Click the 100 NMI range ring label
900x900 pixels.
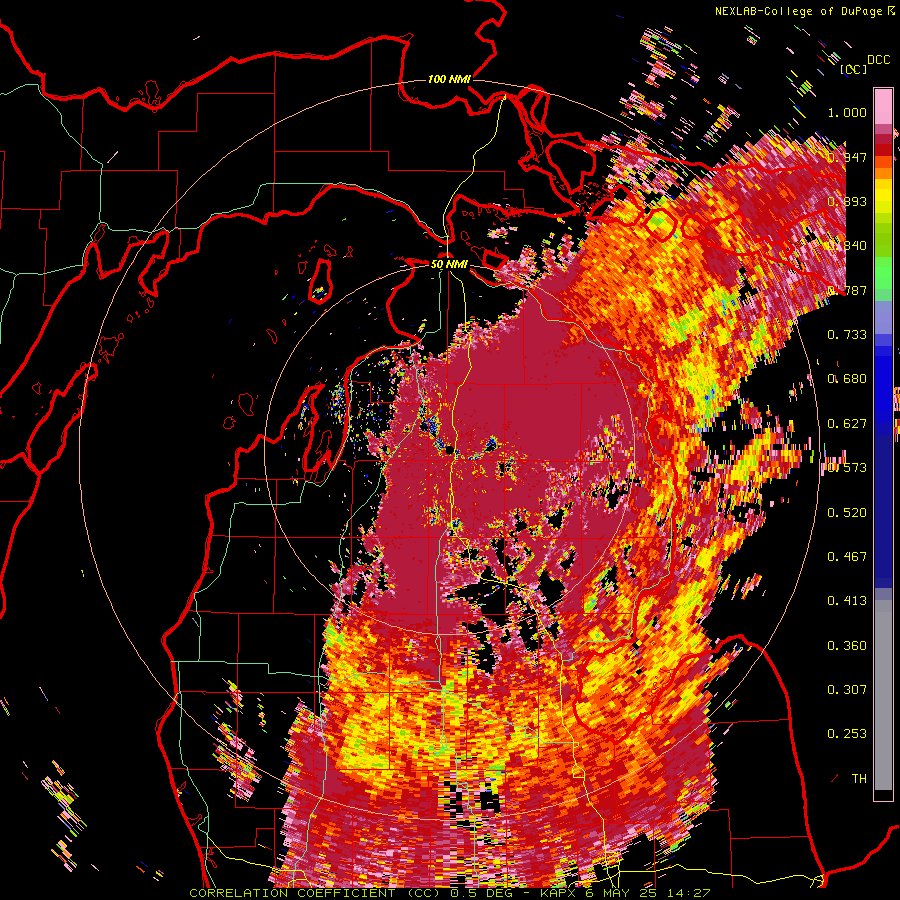click(449, 79)
